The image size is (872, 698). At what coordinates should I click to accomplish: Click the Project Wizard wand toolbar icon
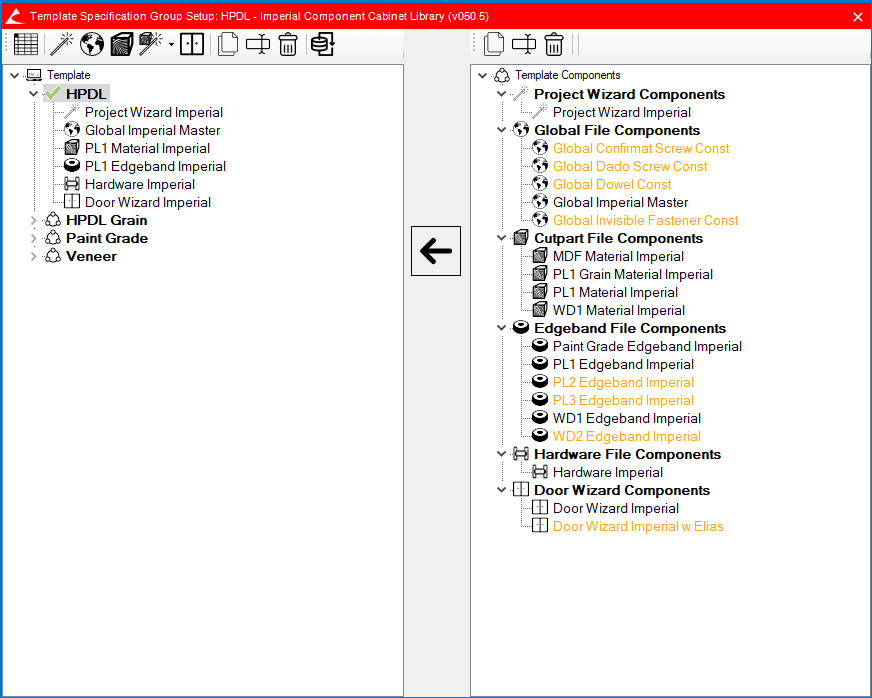click(x=62, y=44)
